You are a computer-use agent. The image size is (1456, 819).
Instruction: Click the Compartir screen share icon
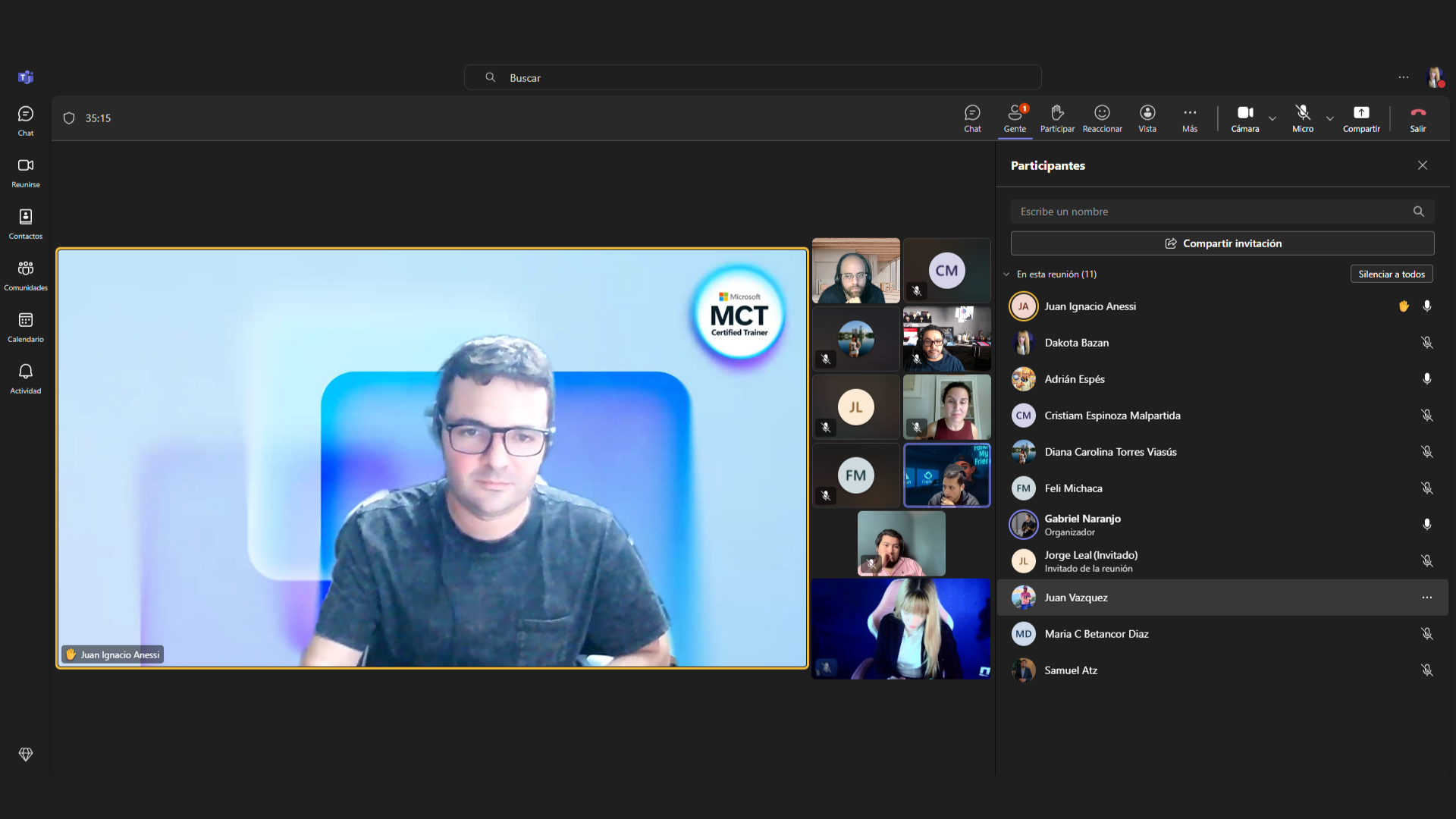pyautogui.click(x=1361, y=118)
